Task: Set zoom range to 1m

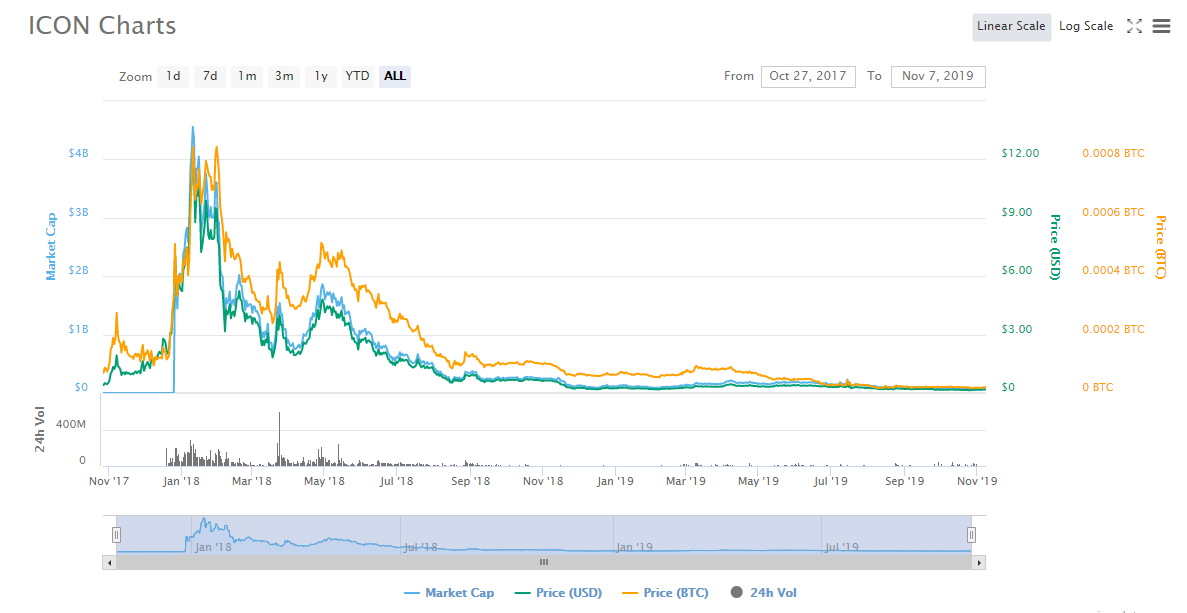Action: 247,76
